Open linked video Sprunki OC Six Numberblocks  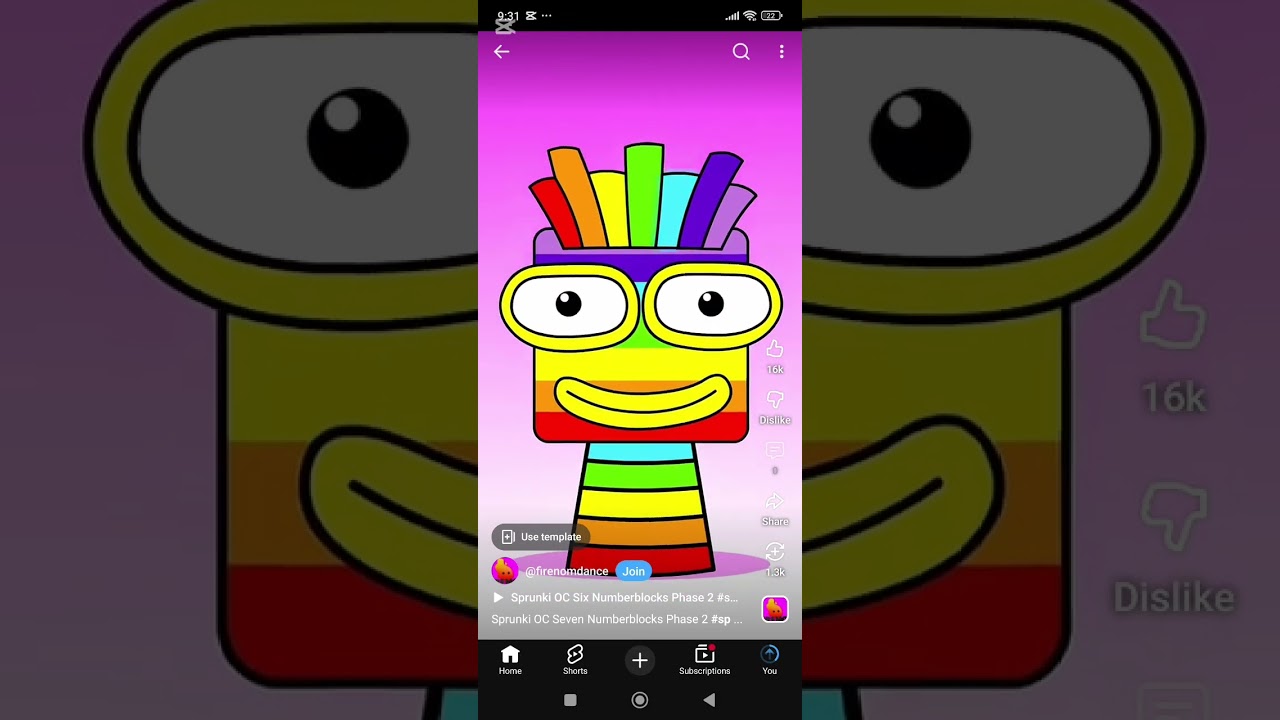click(624, 598)
